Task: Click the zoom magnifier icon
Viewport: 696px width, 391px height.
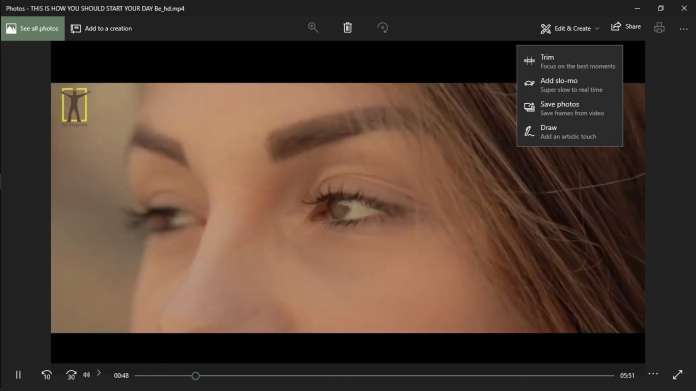Action: [313, 28]
